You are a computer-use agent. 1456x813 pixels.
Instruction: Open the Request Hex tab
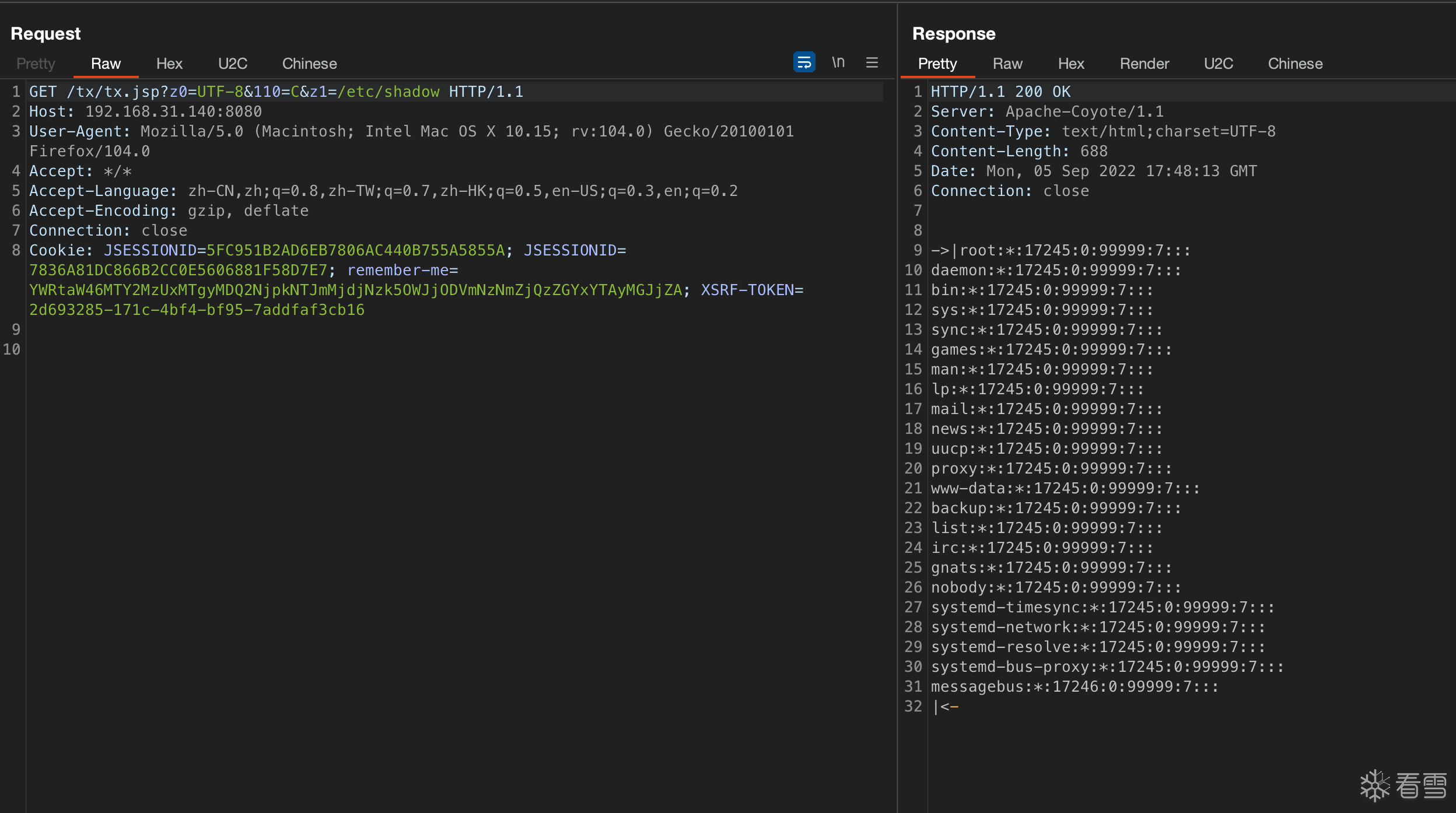(x=169, y=64)
